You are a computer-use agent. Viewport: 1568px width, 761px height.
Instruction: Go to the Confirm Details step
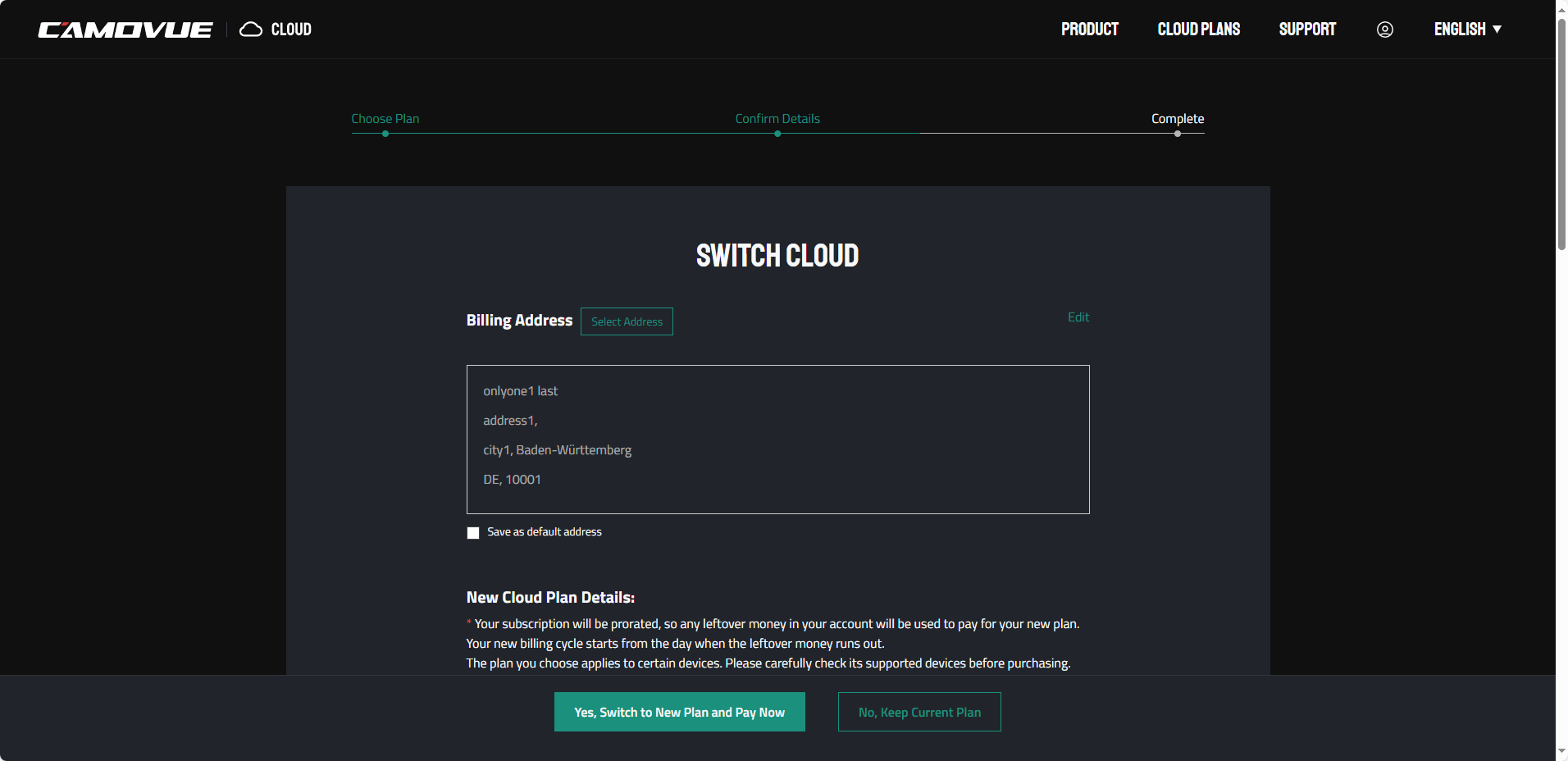(x=777, y=119)
